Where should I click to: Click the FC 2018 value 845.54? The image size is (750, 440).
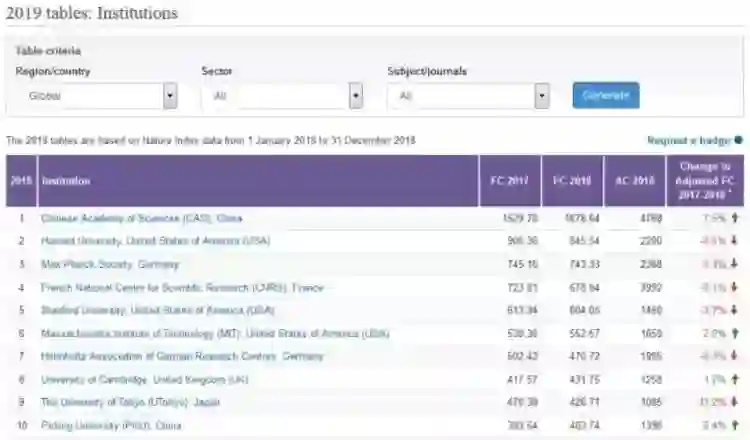pos(584,241)
